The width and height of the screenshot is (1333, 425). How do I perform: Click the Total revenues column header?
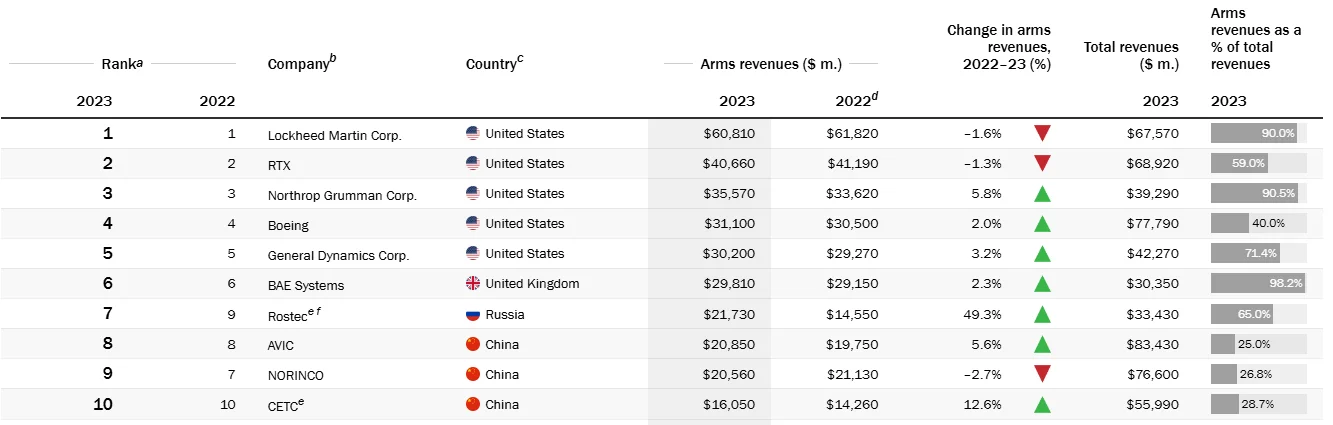(1131, 55)
